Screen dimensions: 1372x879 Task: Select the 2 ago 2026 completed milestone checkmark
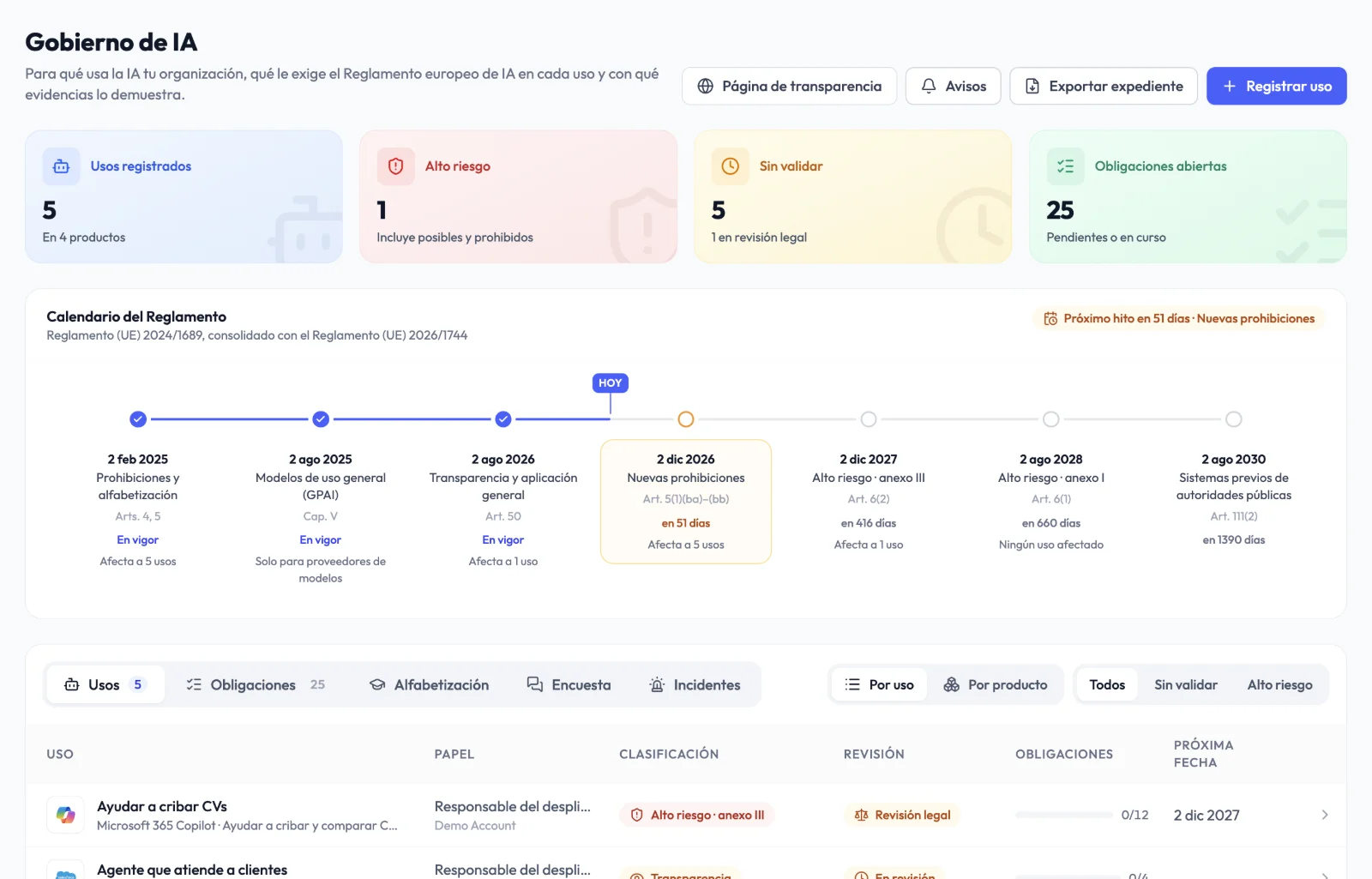coord(503,419)
